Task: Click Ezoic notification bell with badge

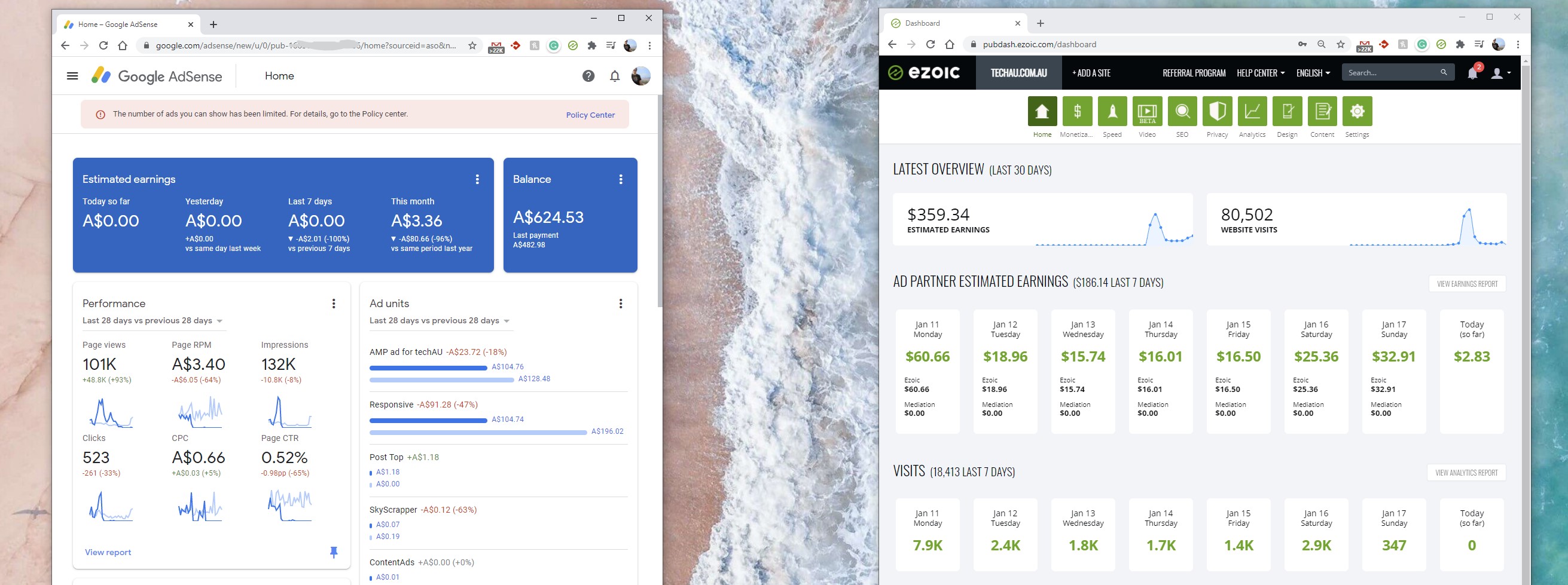Action: point(1473,73)
